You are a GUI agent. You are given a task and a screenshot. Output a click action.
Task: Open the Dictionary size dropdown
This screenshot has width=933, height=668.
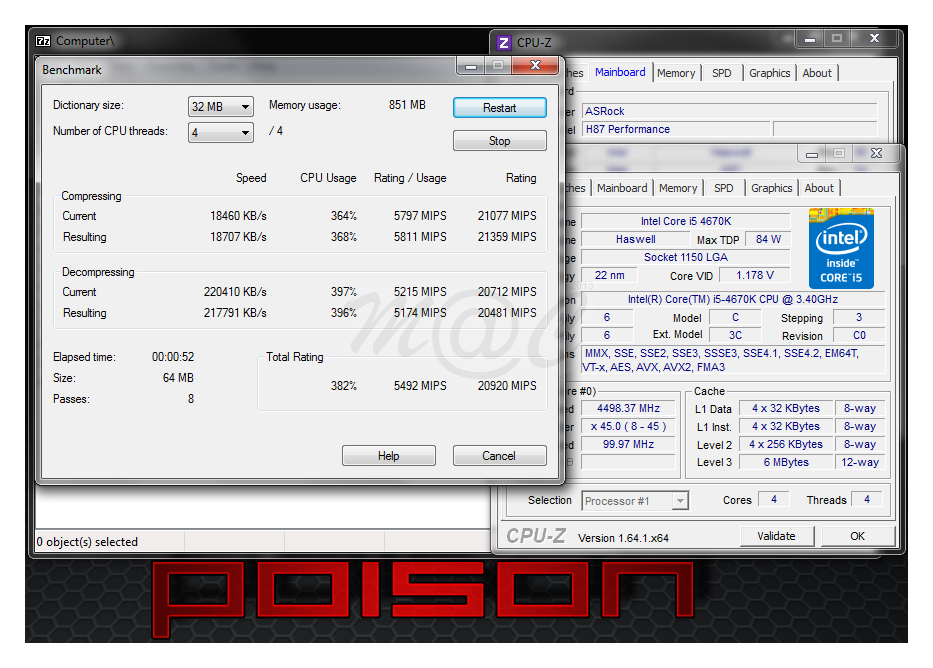(220, 107)
